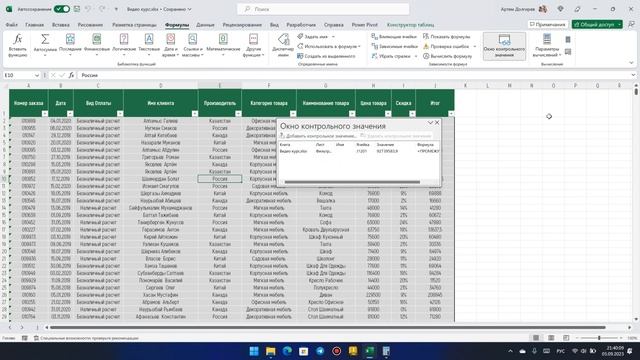Viewport: 640px width, 360px height.
Task: Open Calculation Options dropdown
Action: [547, 45]
